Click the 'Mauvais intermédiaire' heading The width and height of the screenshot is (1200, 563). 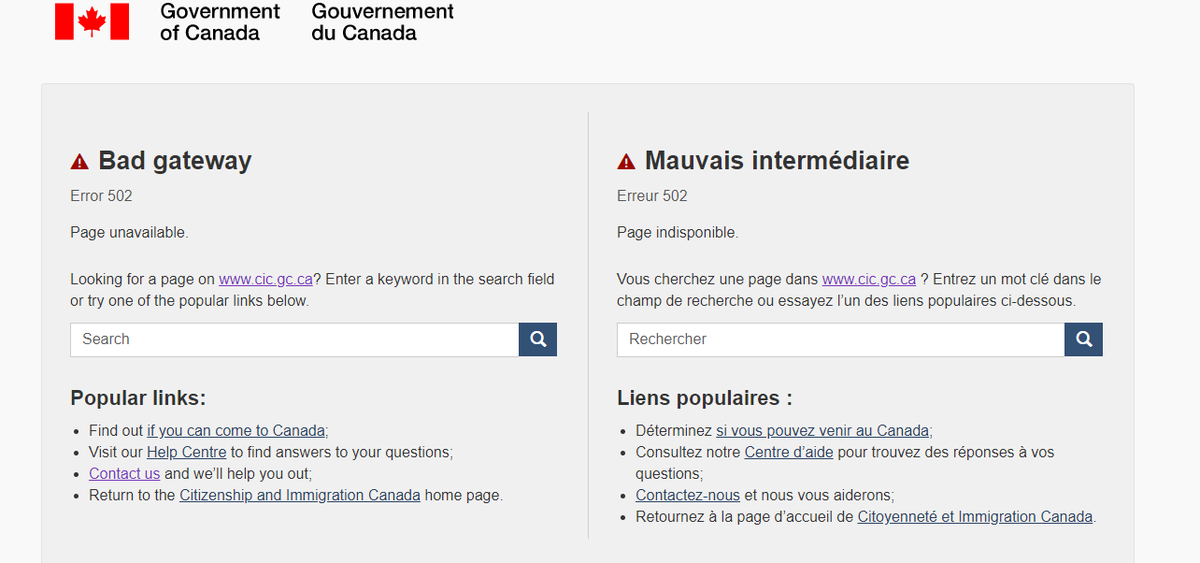777,161
